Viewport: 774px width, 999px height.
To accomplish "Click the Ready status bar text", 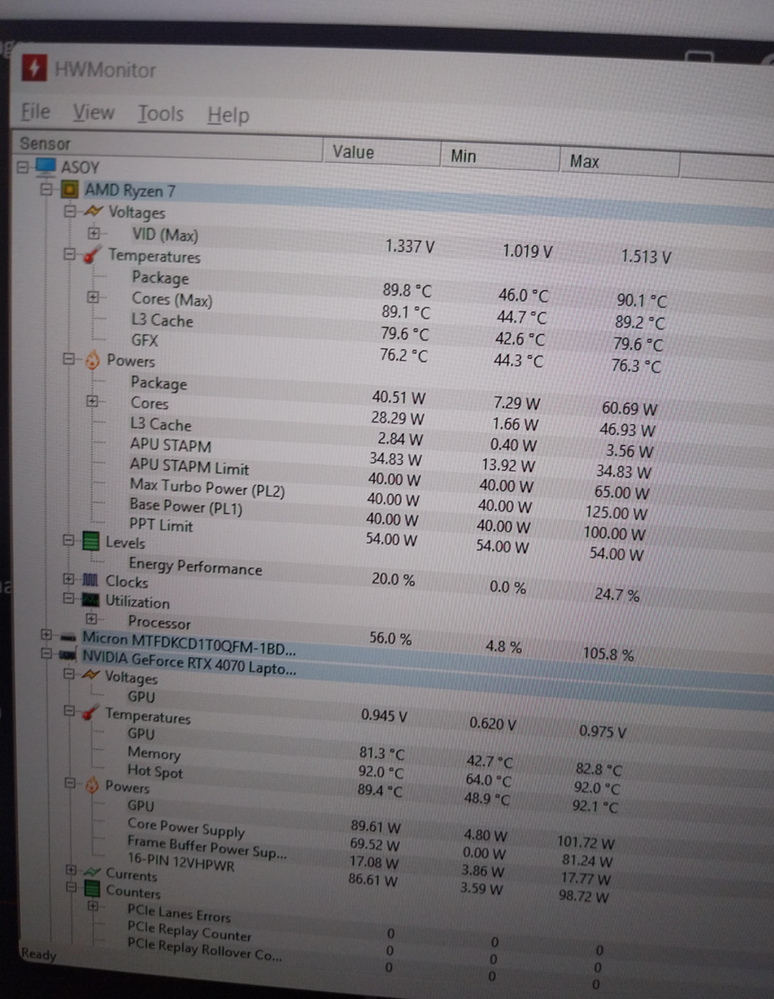I will [39, 954].
